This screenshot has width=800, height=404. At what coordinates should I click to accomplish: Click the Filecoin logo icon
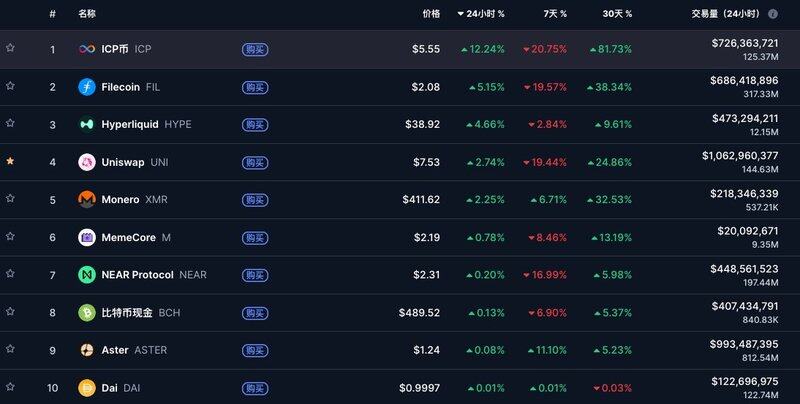[x=87, y=87]
